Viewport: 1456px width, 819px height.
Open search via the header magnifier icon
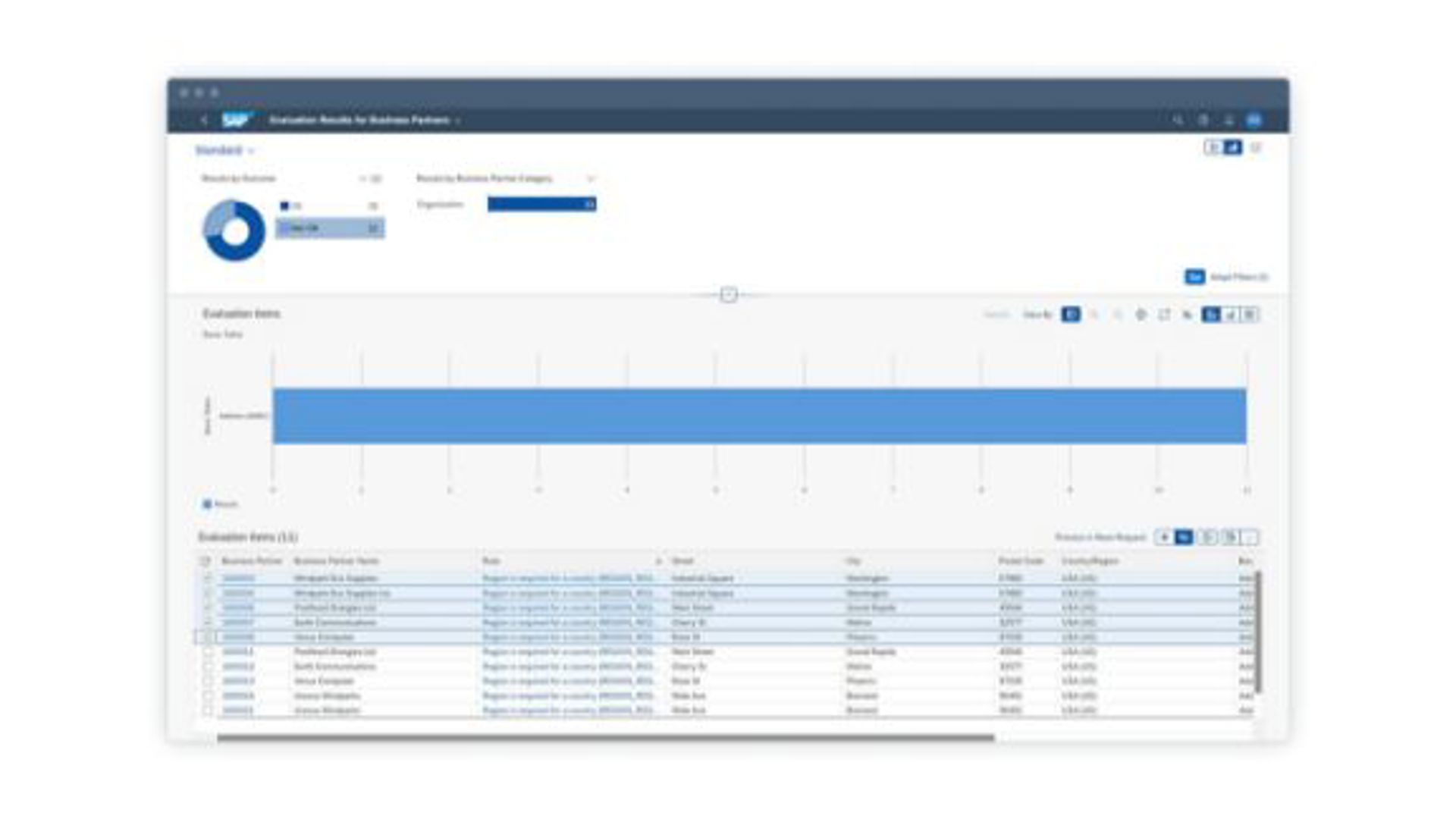pos(1178,120)
